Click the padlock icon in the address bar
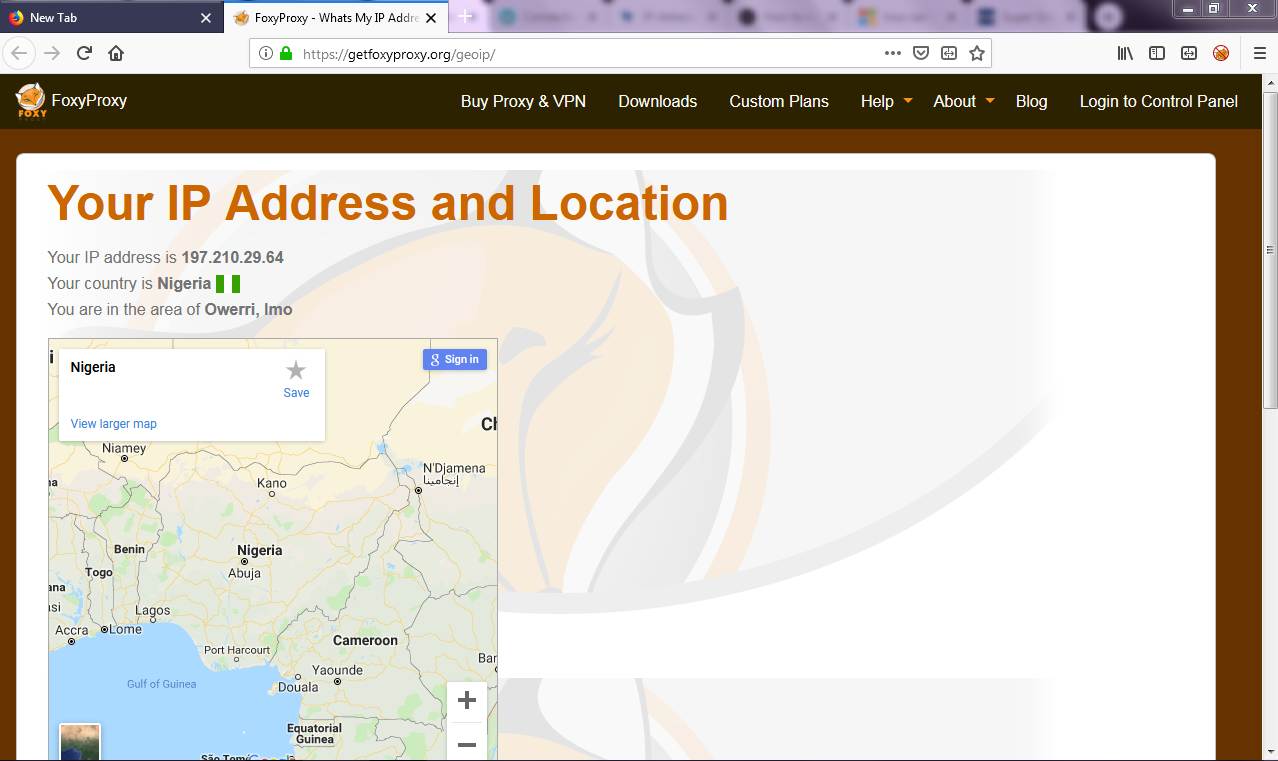Viewport: 1278px width, 761px height. [x=288, y=54]
